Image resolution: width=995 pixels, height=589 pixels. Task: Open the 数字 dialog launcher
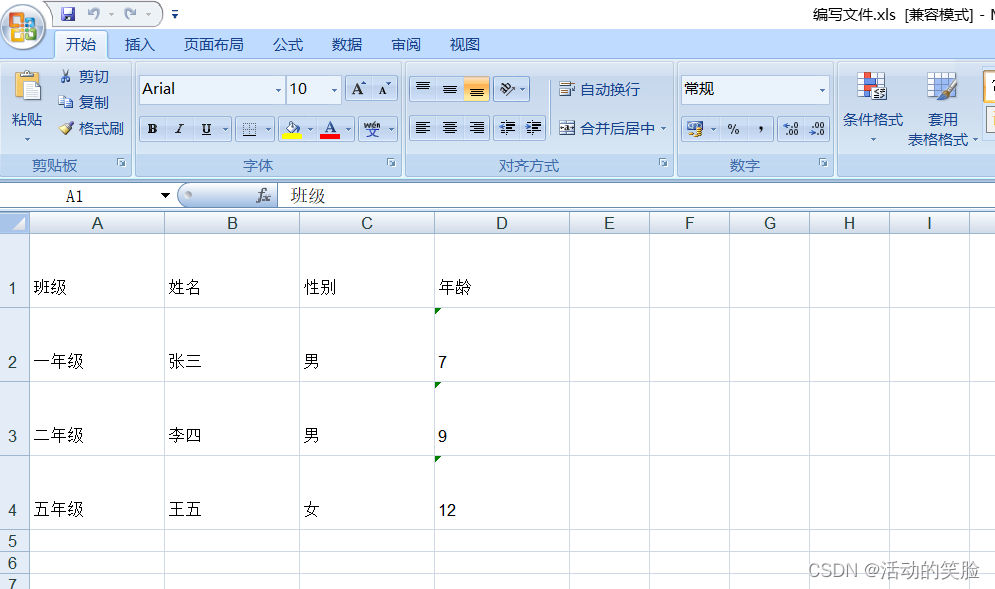pyautogui.click(x=823, y=163)
